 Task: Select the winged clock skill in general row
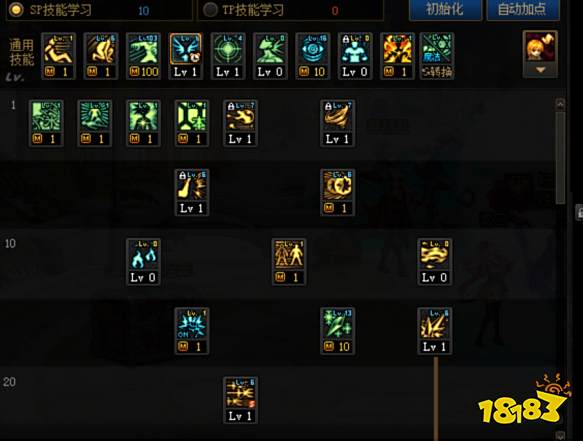186,56
